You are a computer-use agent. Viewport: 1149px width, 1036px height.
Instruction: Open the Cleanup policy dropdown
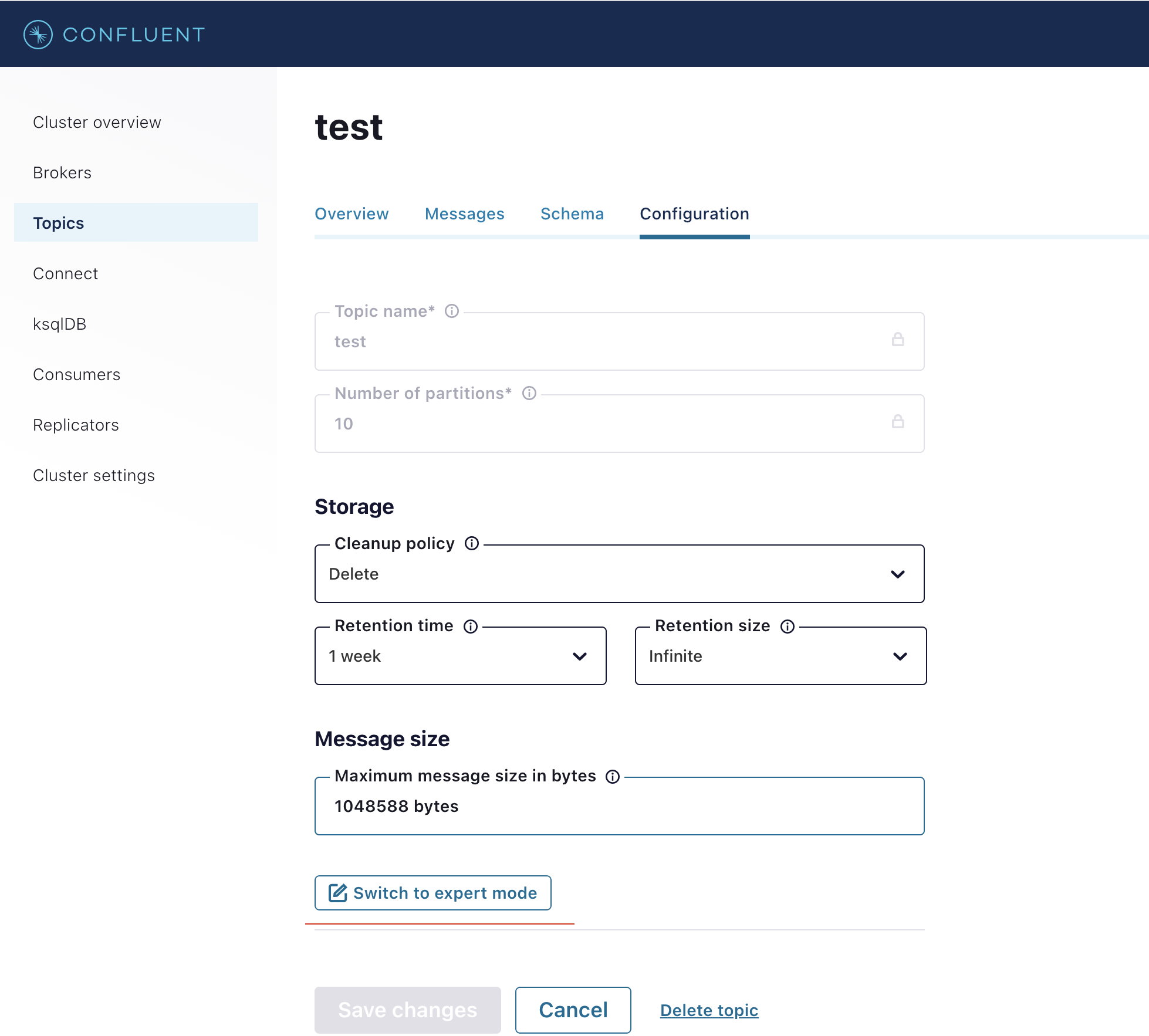pyautogui.click(x=619, y=574)
